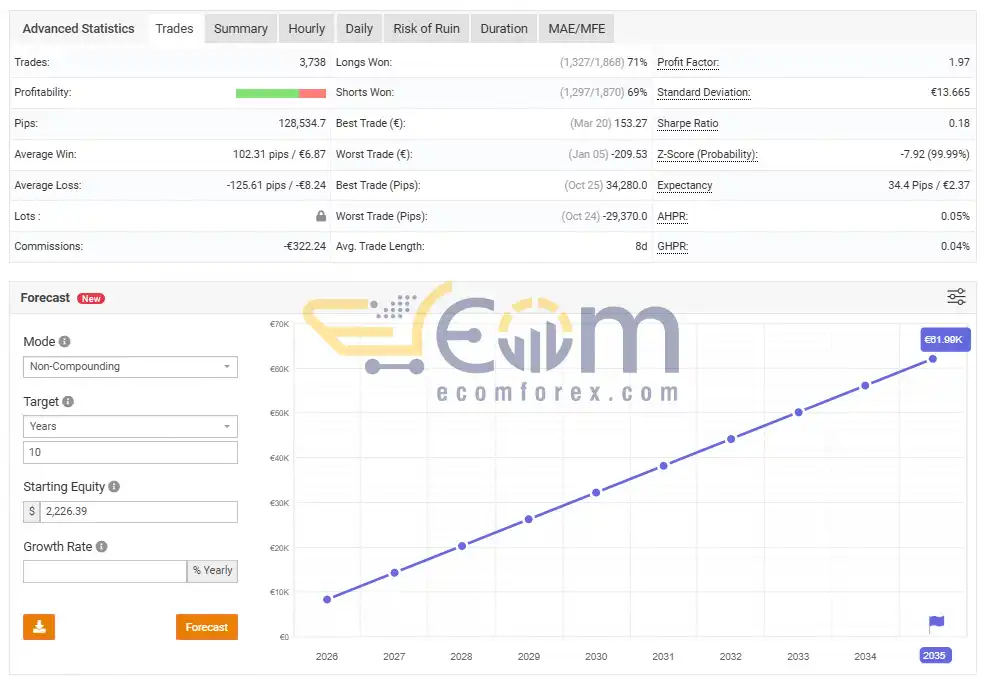
Task: Click the 2027 data point on chart
Action: pyautogui.click(x=395, y=573)
